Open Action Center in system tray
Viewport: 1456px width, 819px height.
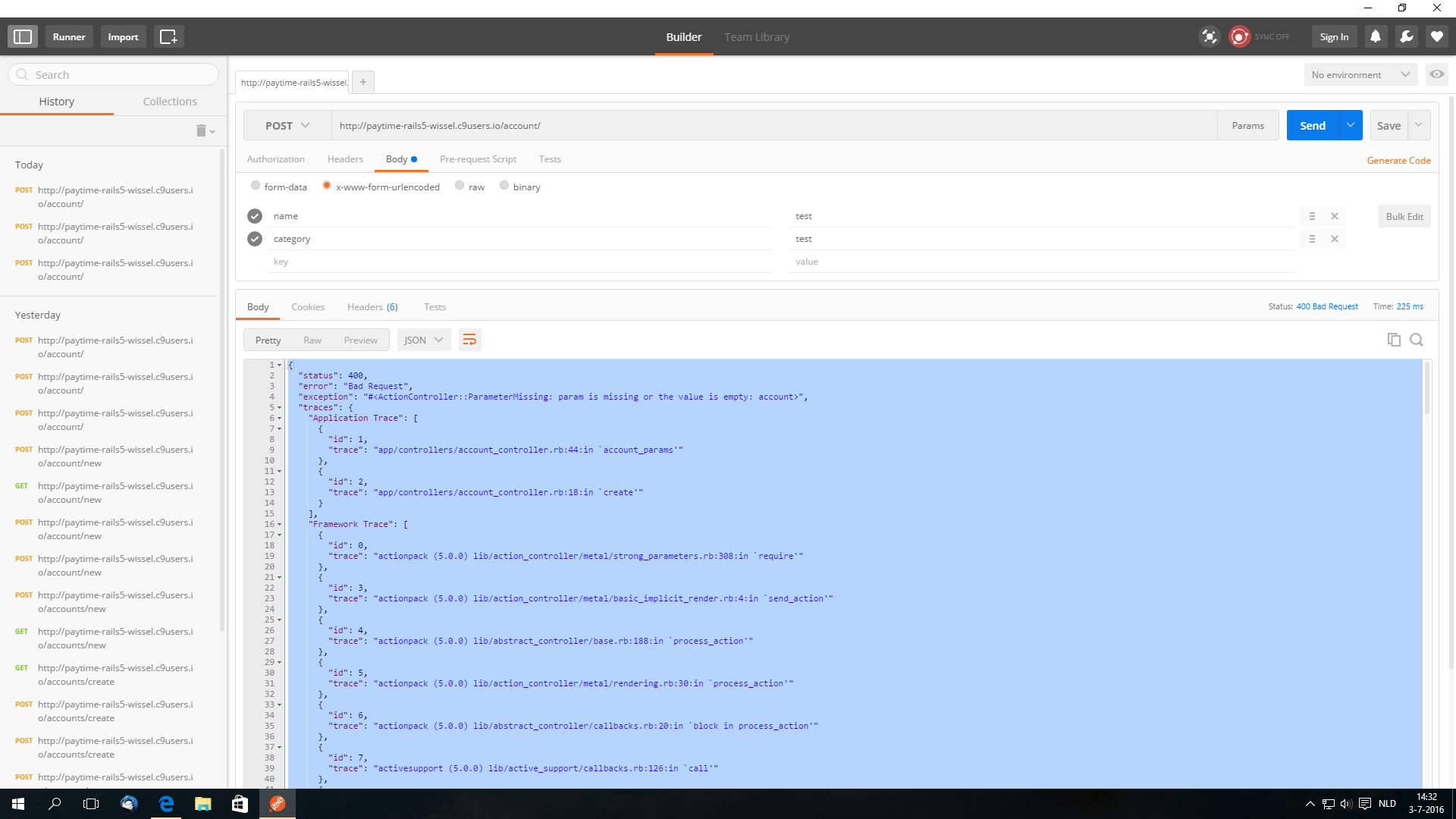(x=1364, y=804)
